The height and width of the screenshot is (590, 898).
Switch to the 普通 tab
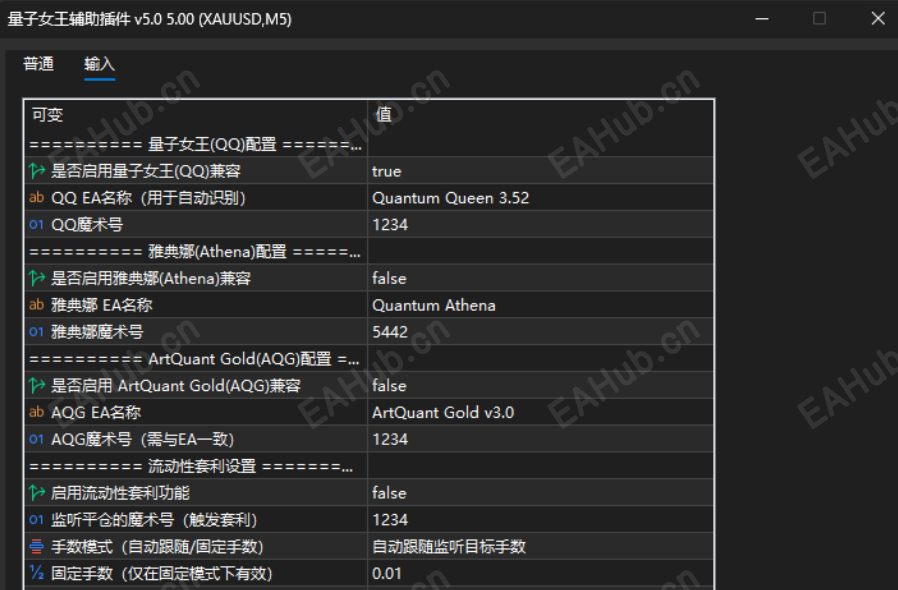(38, 64)
